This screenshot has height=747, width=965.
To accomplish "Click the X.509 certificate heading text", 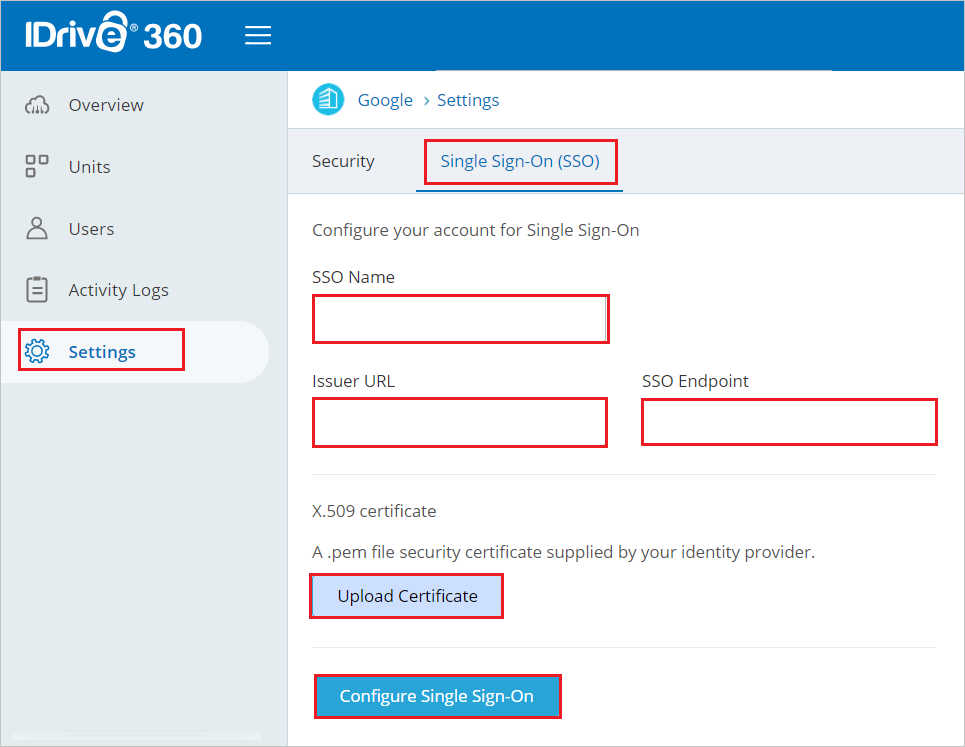I will click(374, 511).
